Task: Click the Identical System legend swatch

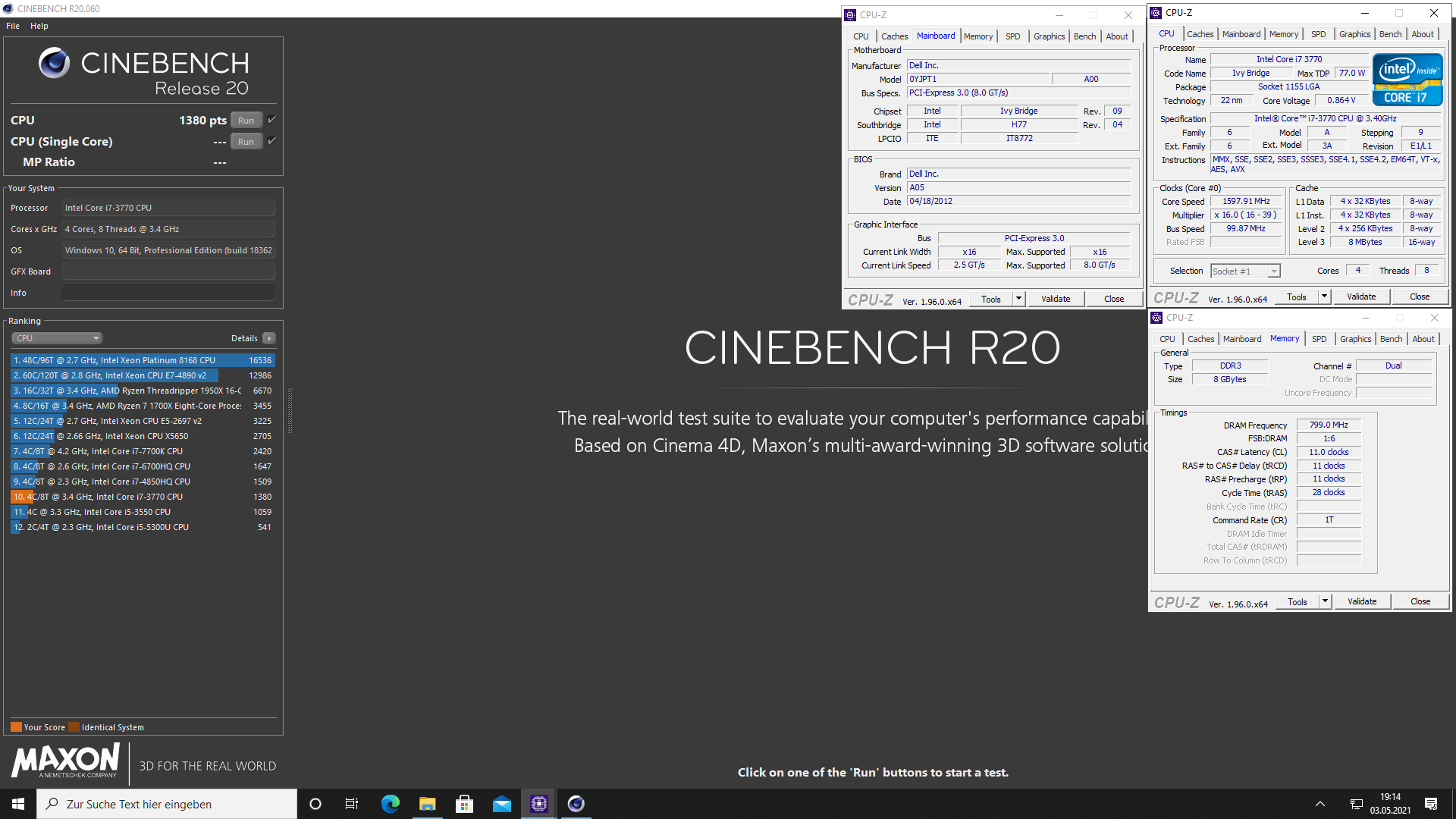Action: click(74, 727)
